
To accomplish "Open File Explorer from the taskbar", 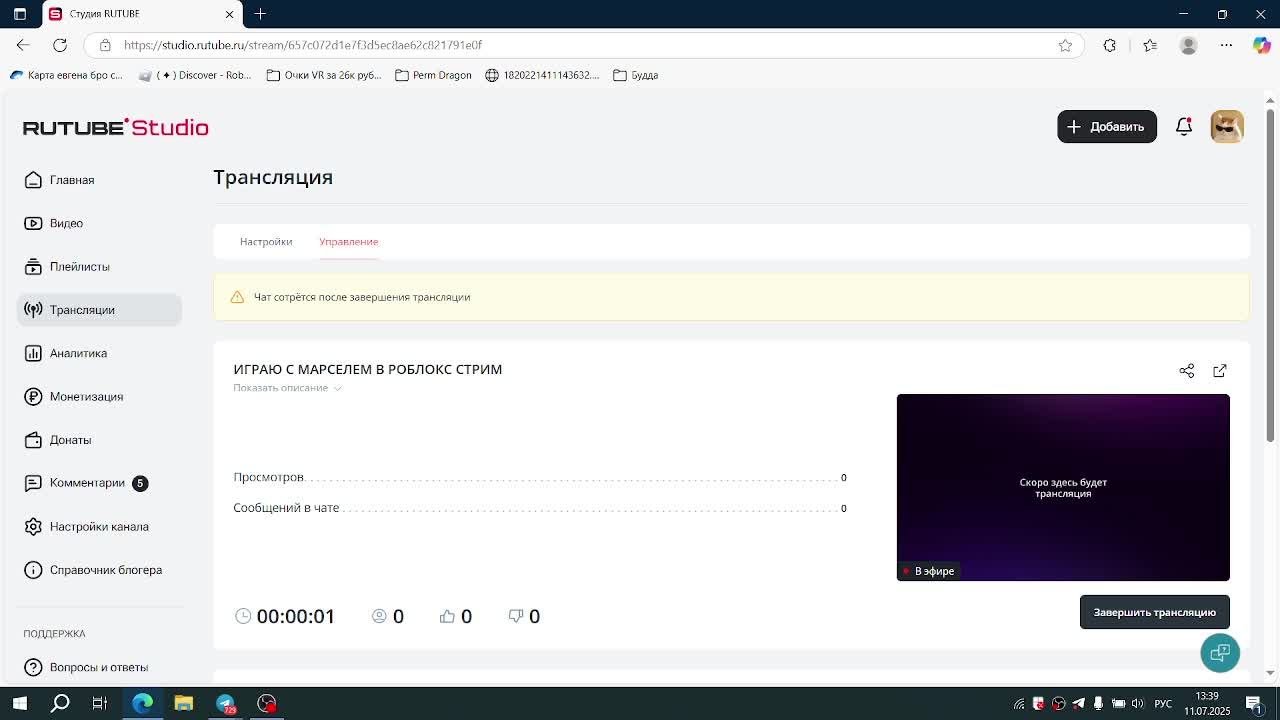I will coord(184,703).
